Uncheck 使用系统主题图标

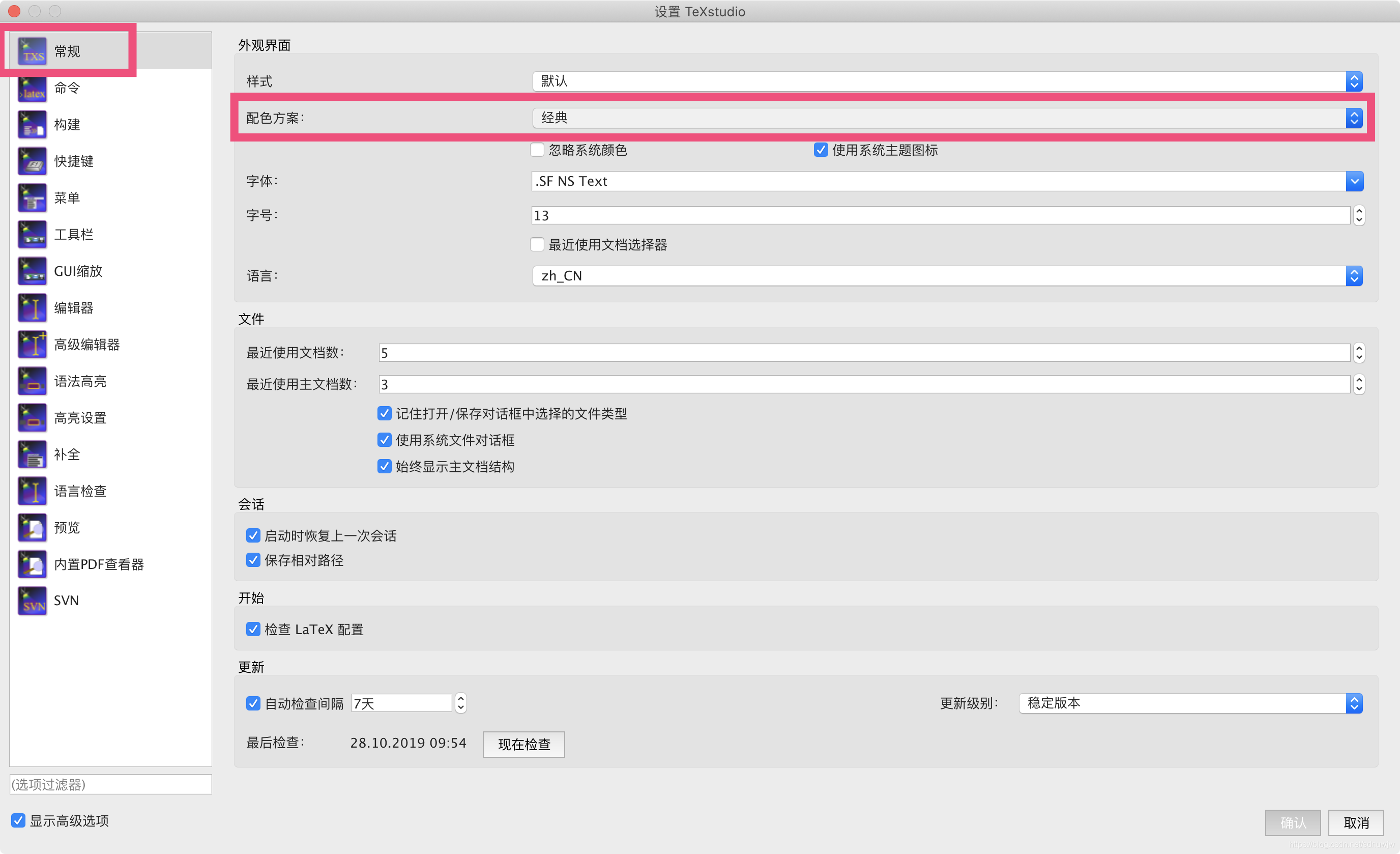coord(821,150)
